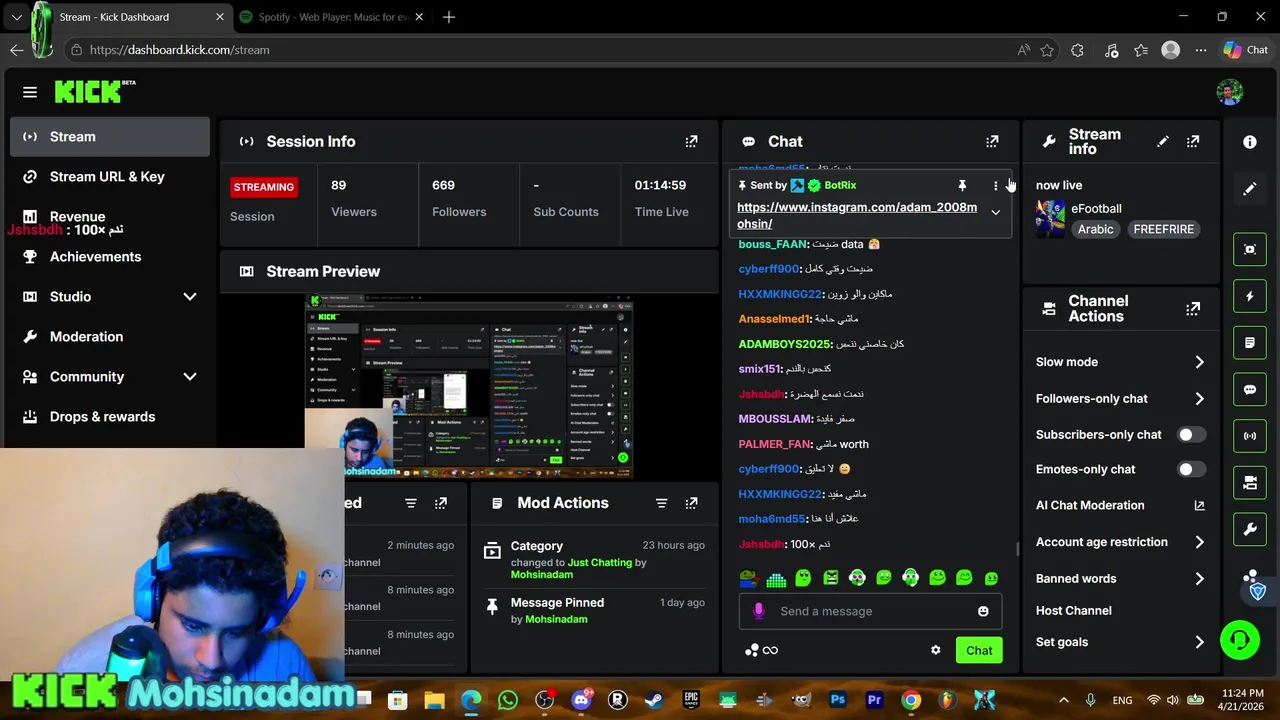Click the pin icon on BotRix message
Viewport: 1280px width, 720px height.
pos(962,185)
